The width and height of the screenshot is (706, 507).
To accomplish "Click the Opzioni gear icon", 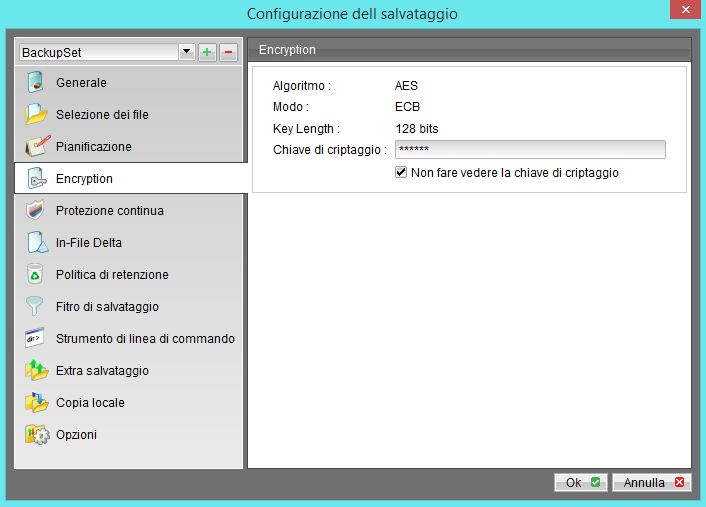I will click(x=36, y=435).
